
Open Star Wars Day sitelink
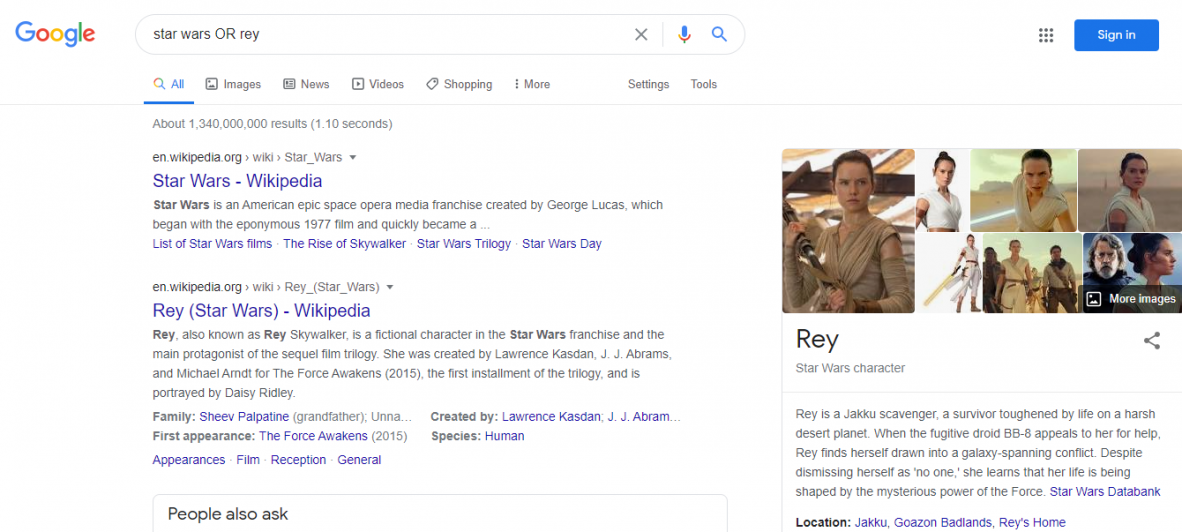(562, 244)
